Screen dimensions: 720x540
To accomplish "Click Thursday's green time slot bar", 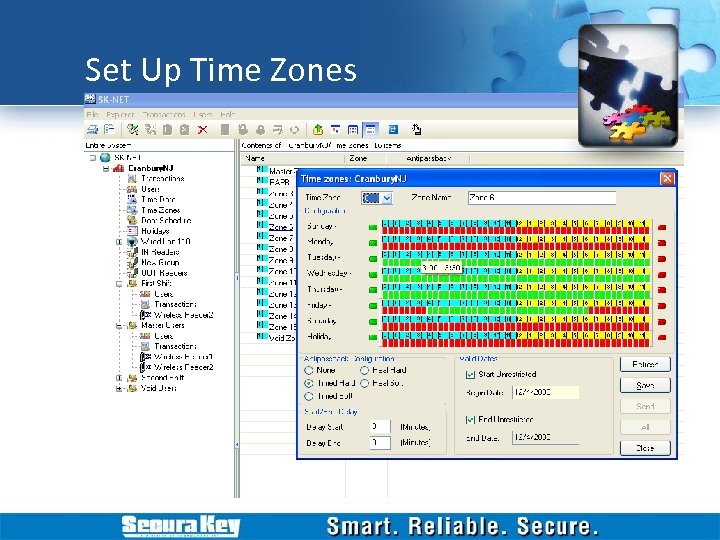I will [516, 295].
